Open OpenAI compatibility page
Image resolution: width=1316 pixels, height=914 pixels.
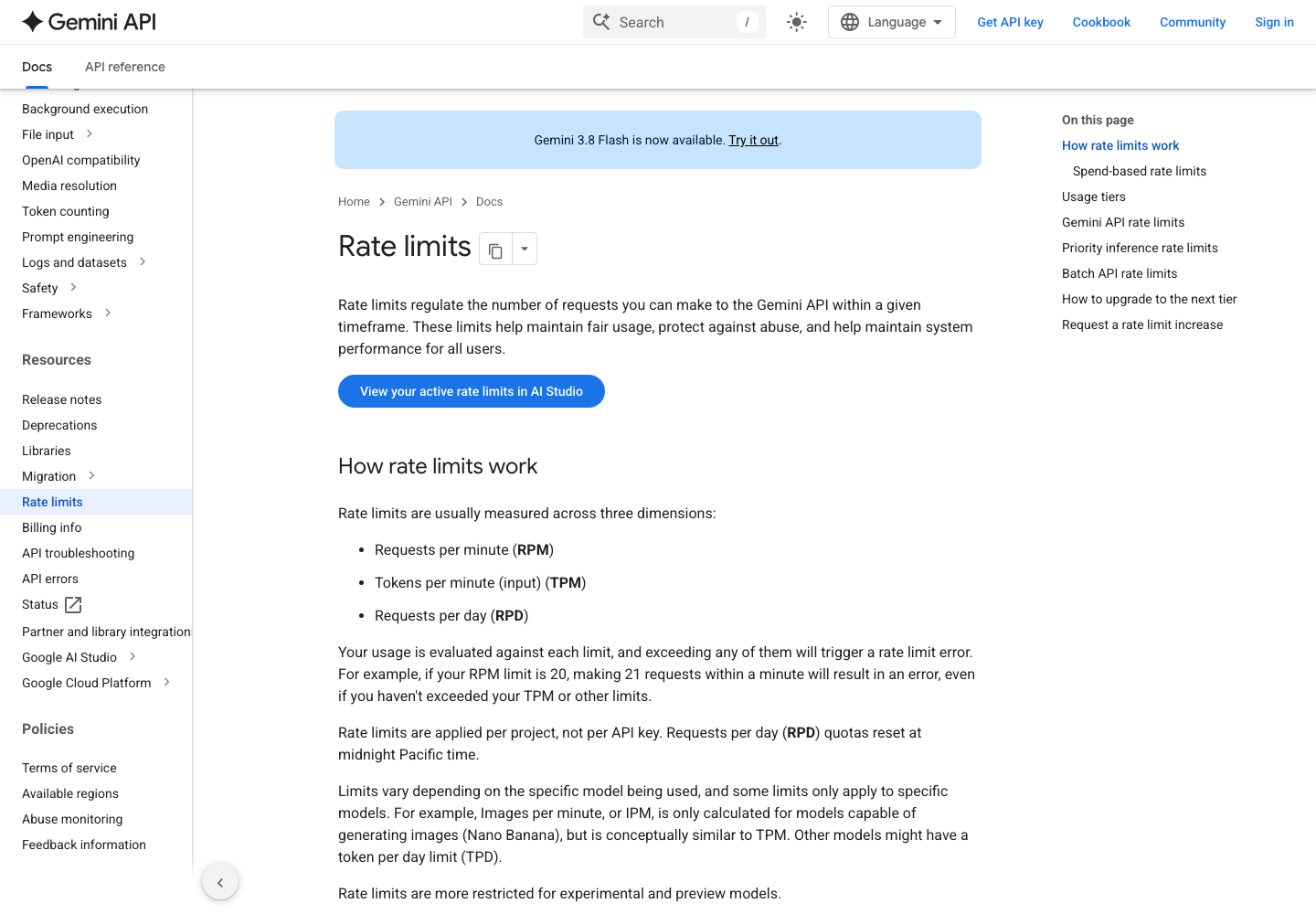[81, 160]
